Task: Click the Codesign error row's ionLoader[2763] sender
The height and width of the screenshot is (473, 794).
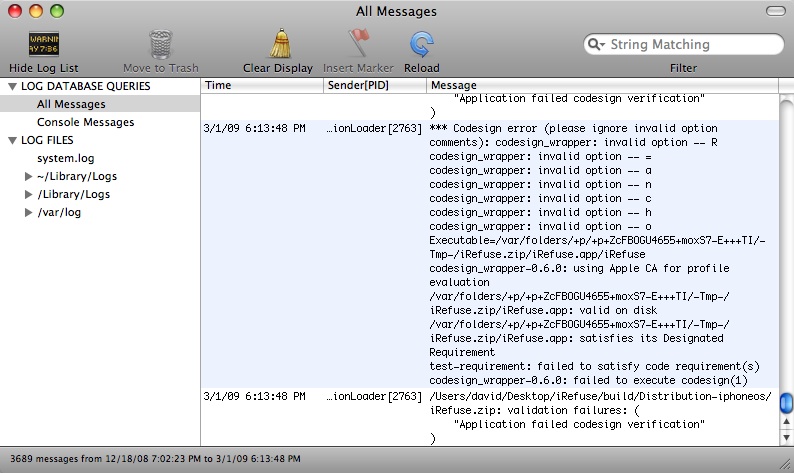Action: (x=374, y=129)
